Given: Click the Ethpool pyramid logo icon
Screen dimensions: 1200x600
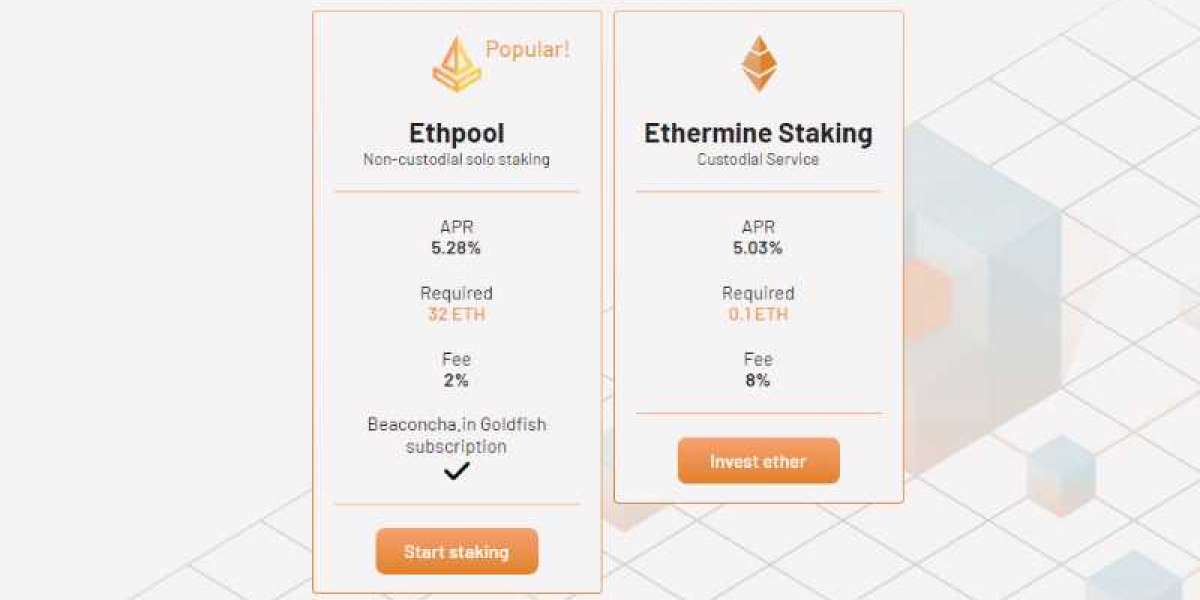Looking at the screenshot, I should 457,64.
